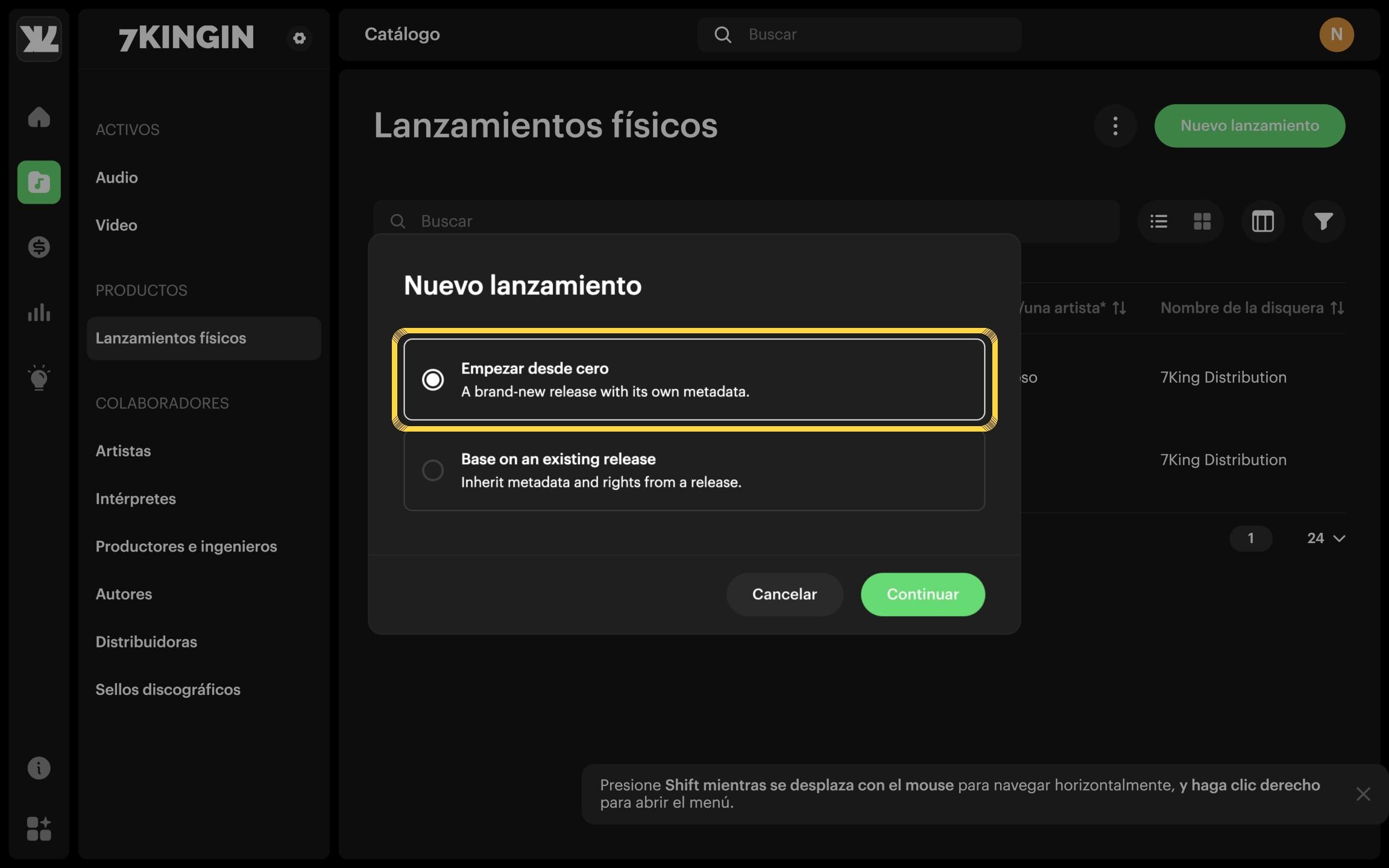Go to page 1 in pagination
1389x868 pixels.
coord(1251,538)
